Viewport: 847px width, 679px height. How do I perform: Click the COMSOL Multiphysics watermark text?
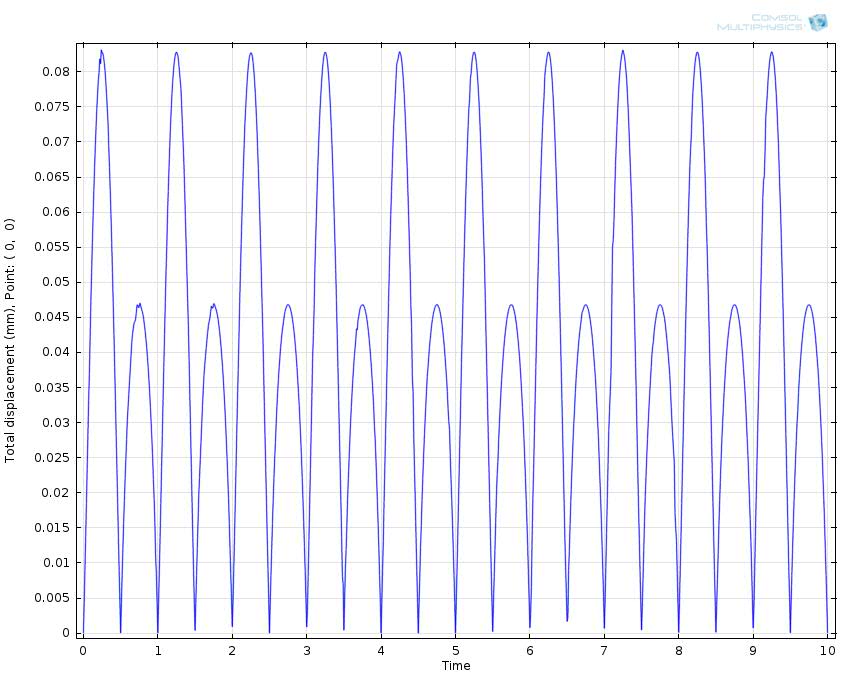761,22
